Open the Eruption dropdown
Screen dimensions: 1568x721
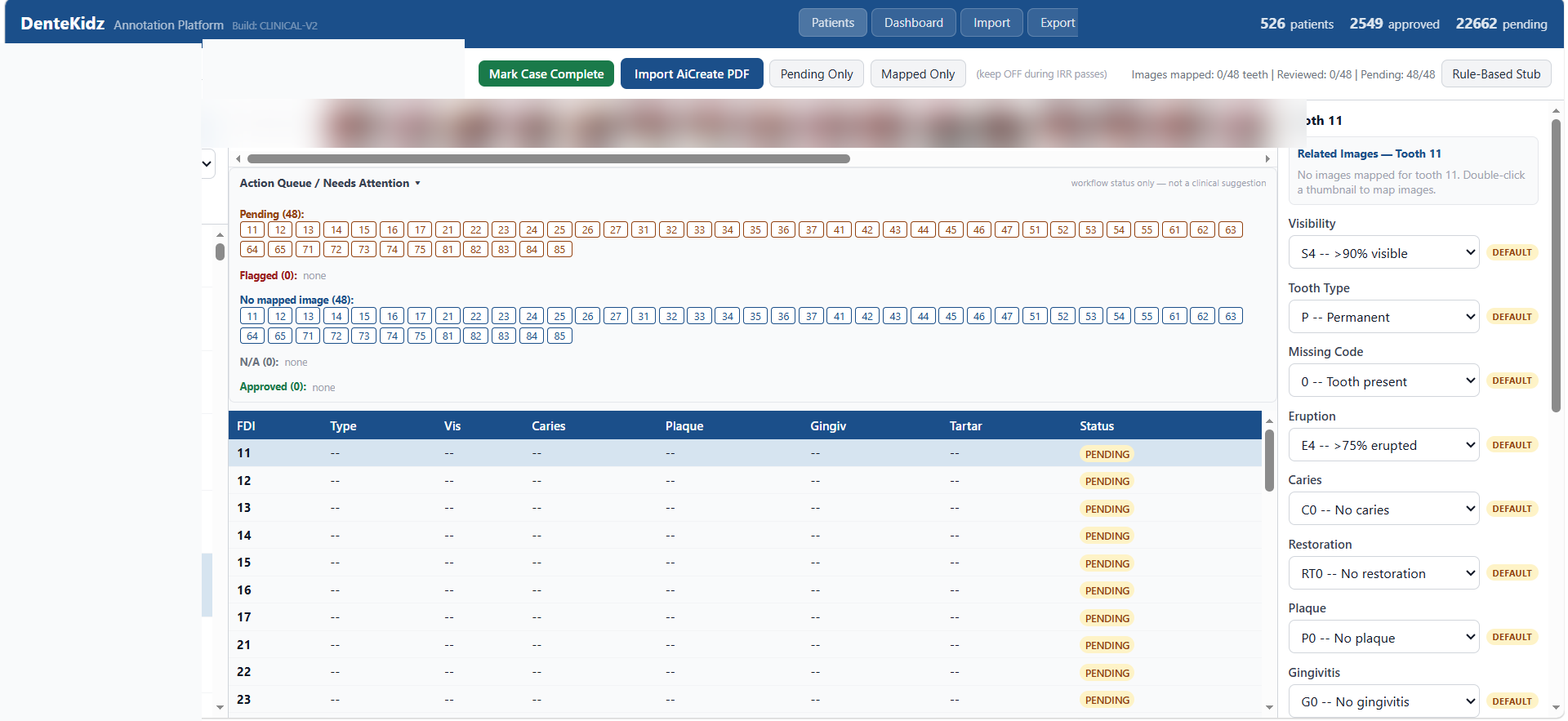(1383, 445)
